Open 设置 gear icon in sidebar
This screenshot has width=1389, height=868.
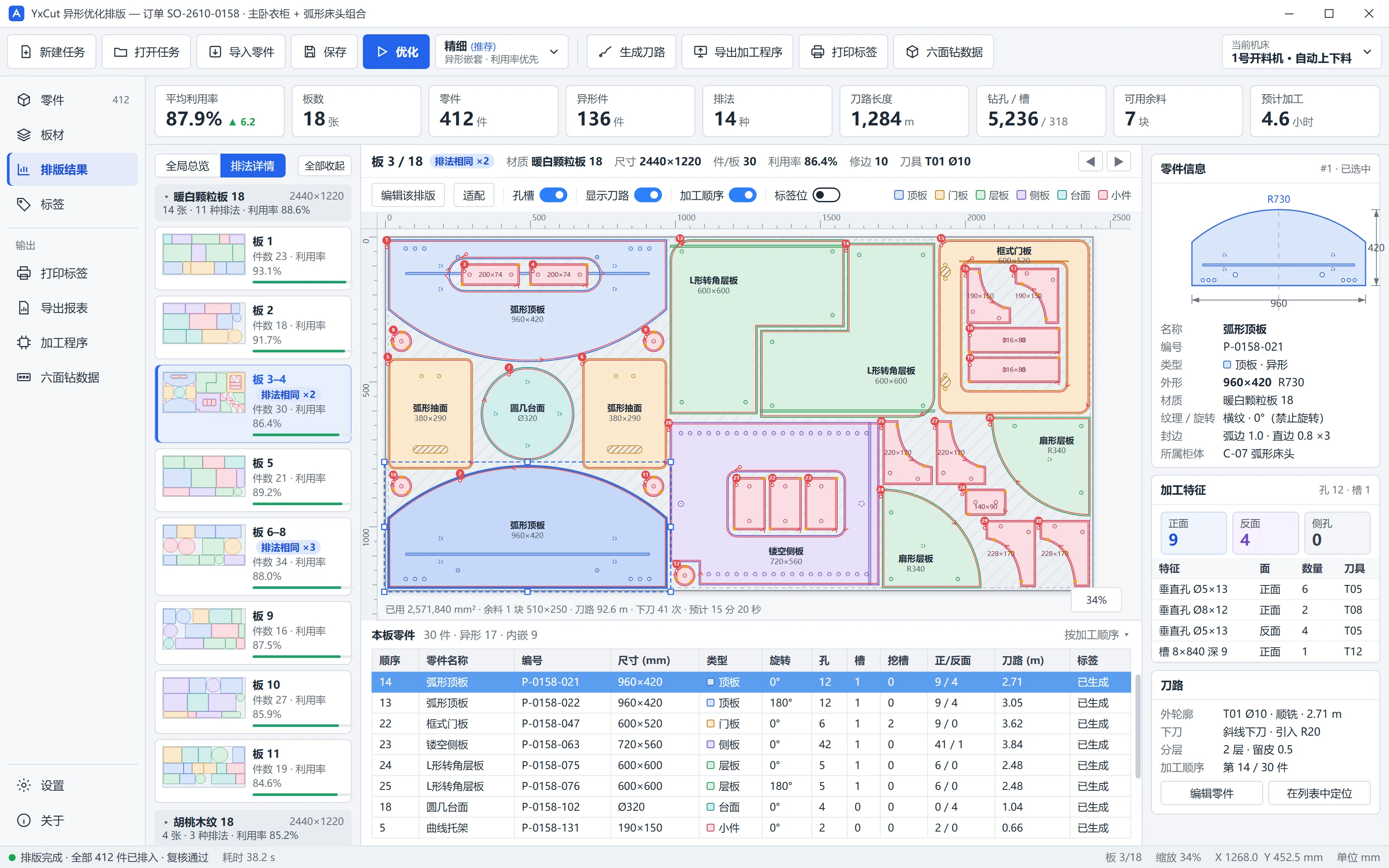(23, 786)
